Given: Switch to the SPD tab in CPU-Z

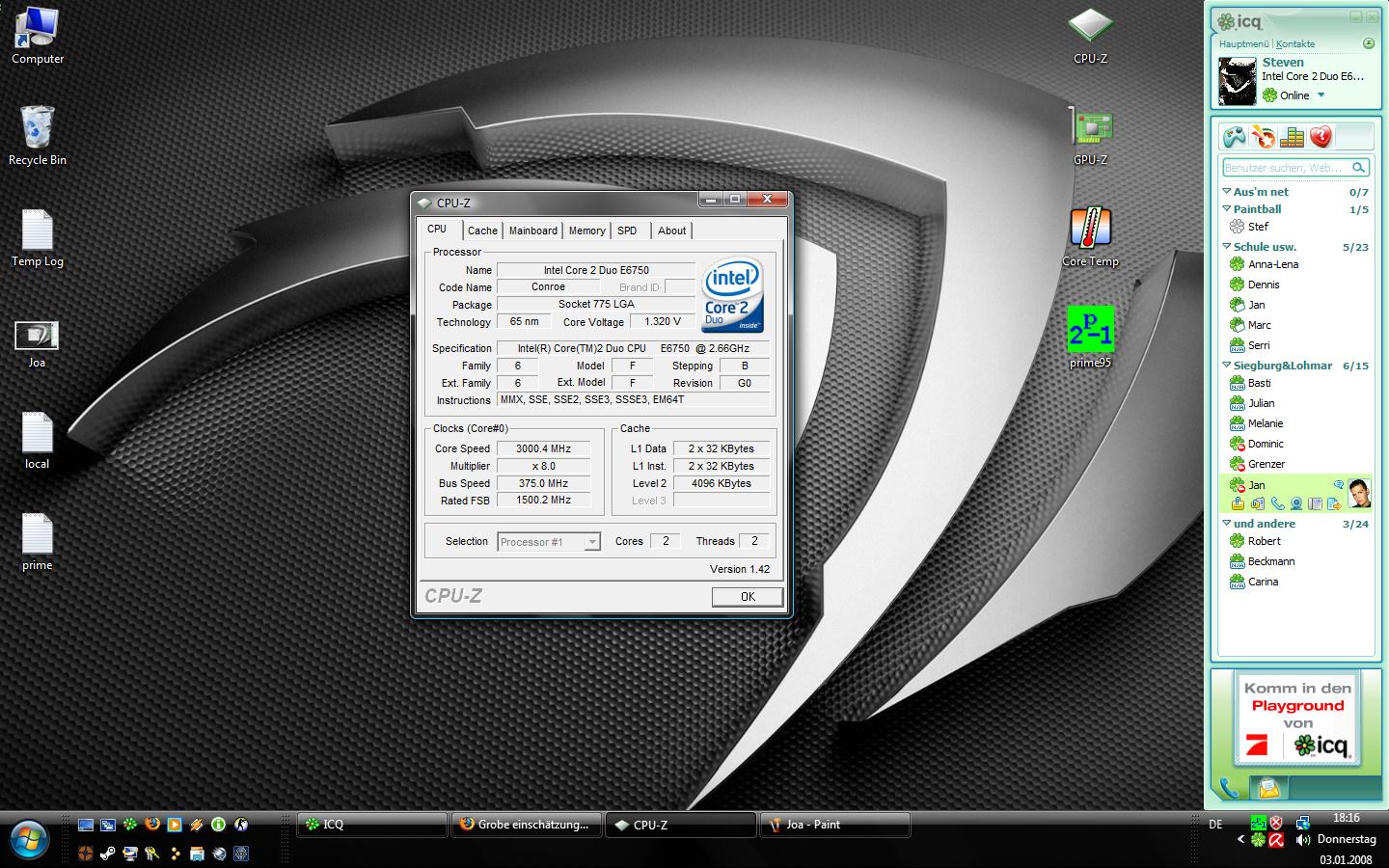Looking at the screenshot, I should (x=627, y=231).
